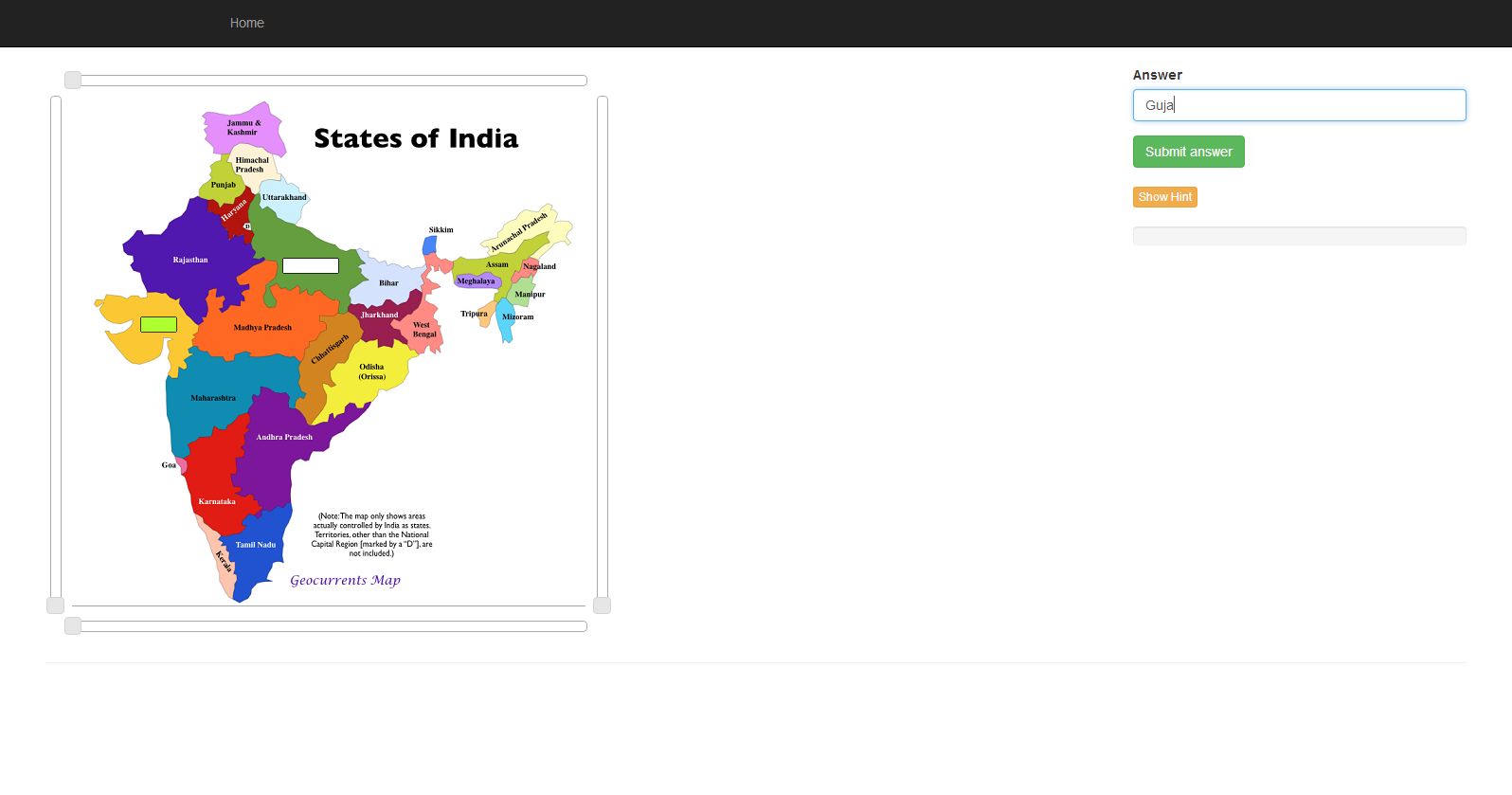Click the Uttarakhand label

point(284,197)
